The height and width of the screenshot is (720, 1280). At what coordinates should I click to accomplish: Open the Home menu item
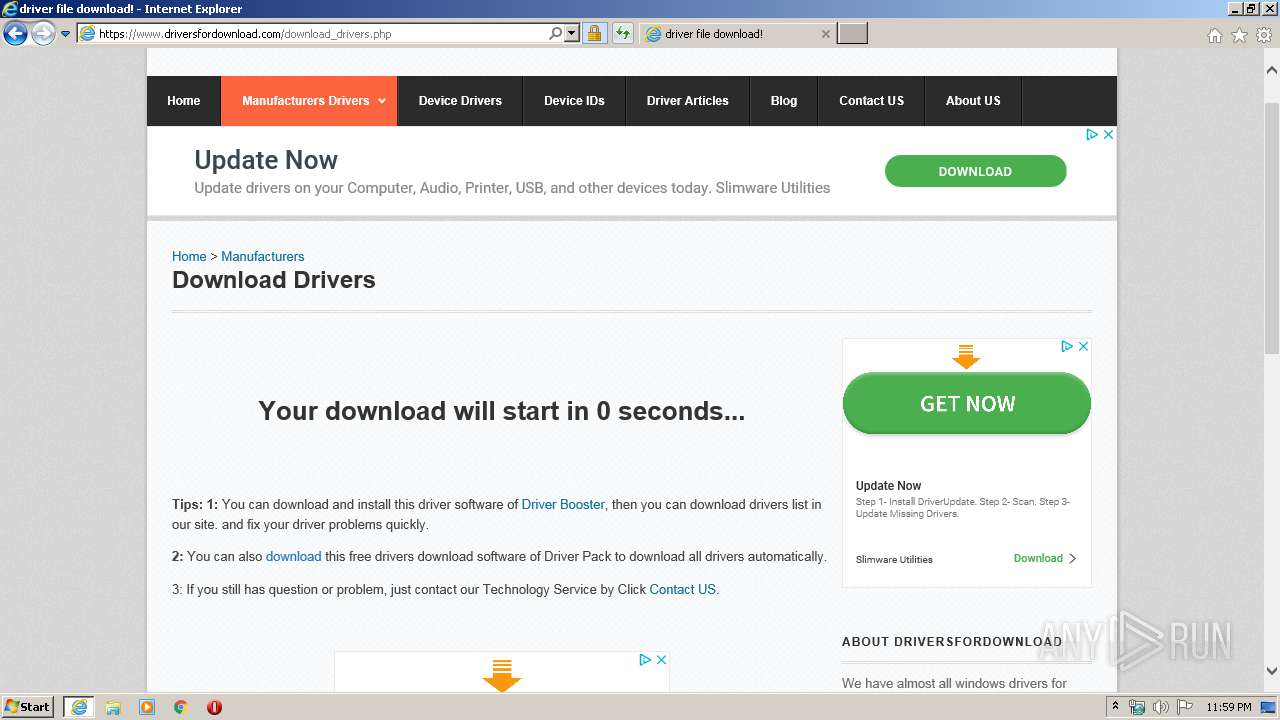(x=184, y=101)
